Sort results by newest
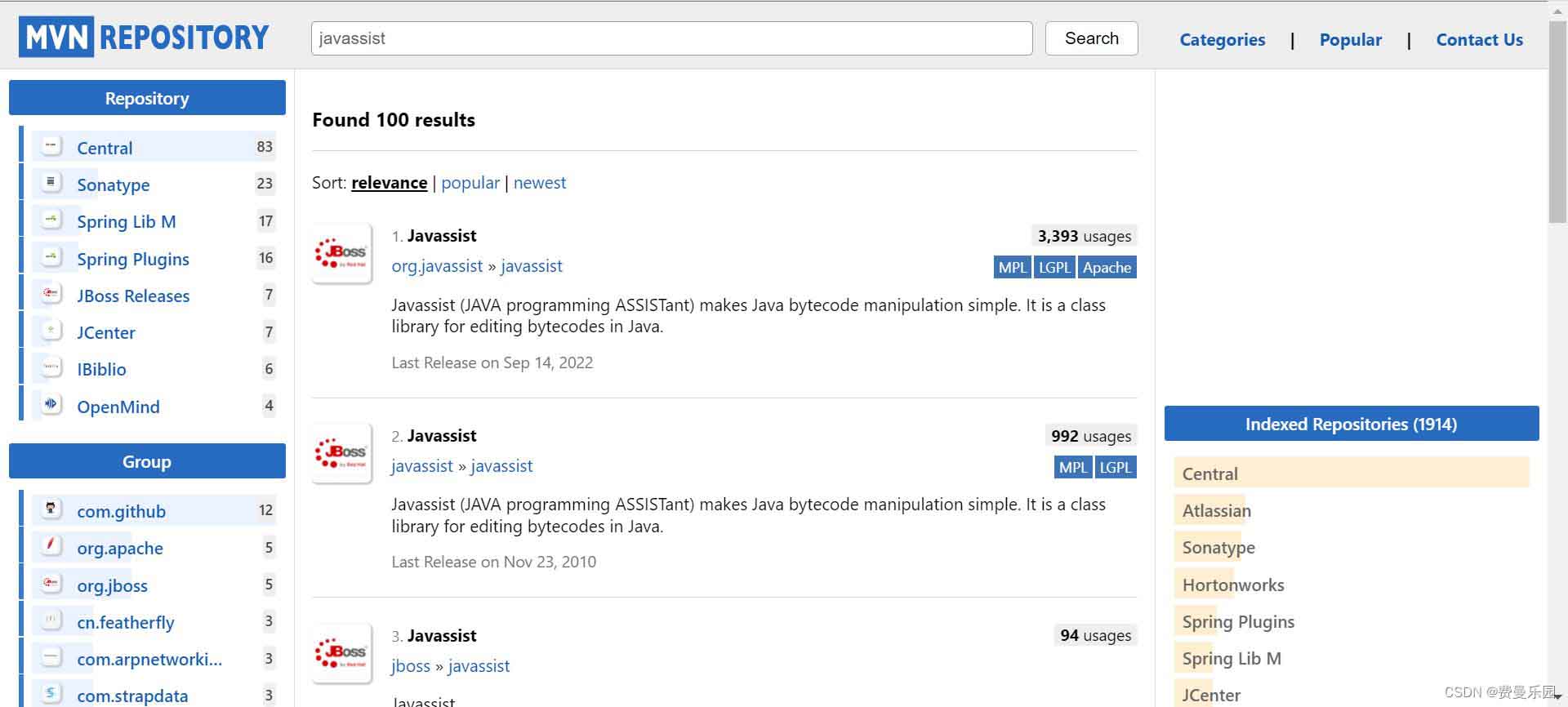This screenshot has width=1568, height=707. (540, 183)
